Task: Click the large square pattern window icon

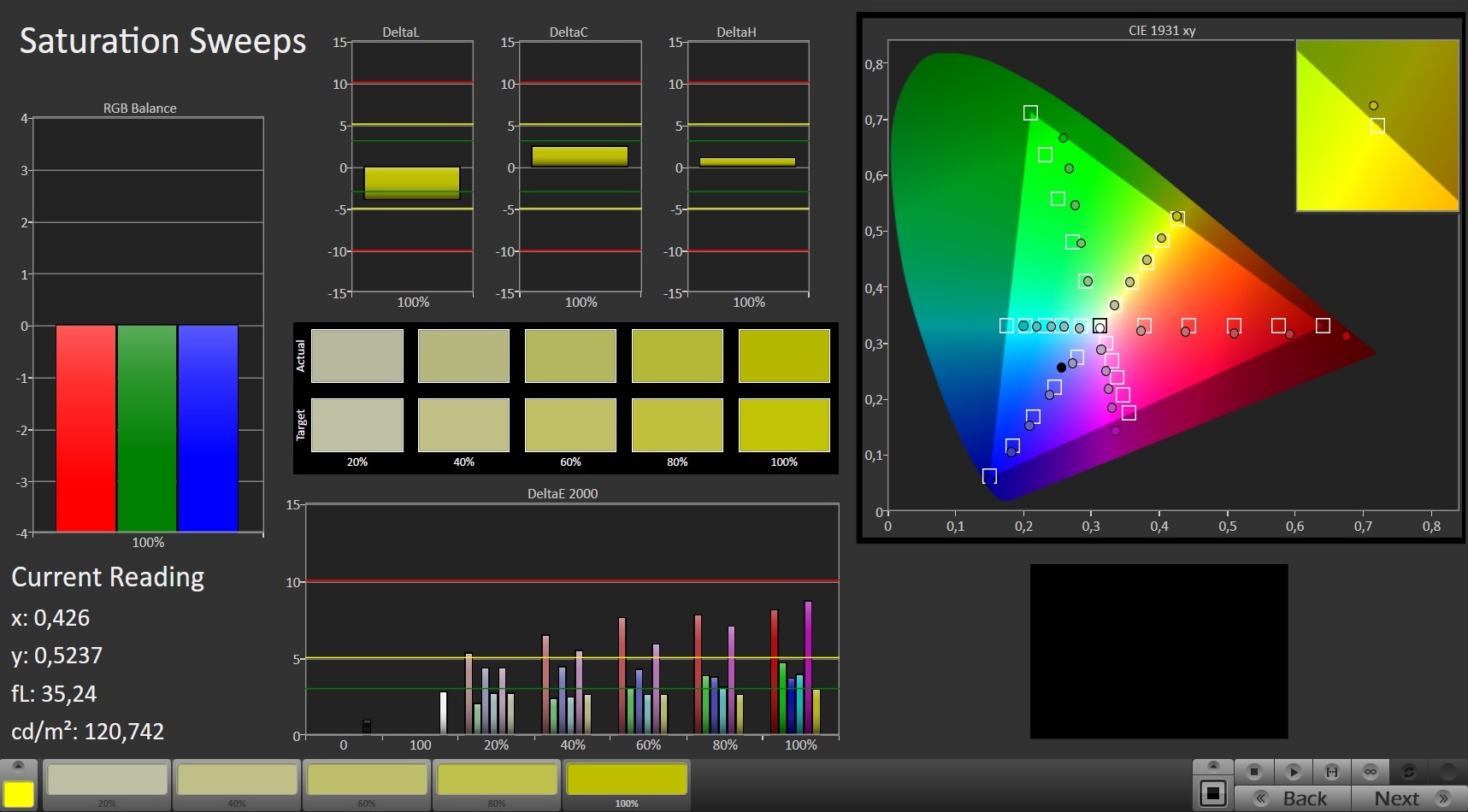Action: coord(1212,794)
